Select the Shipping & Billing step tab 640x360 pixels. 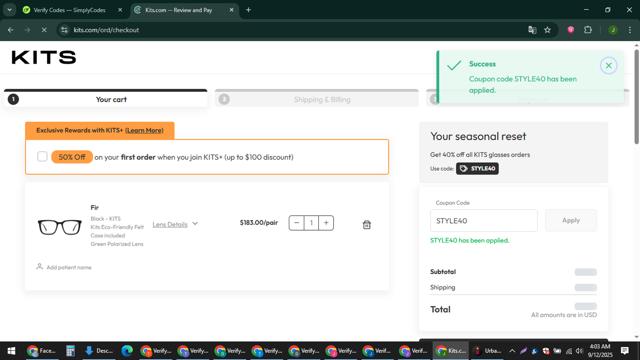(317, 99)
